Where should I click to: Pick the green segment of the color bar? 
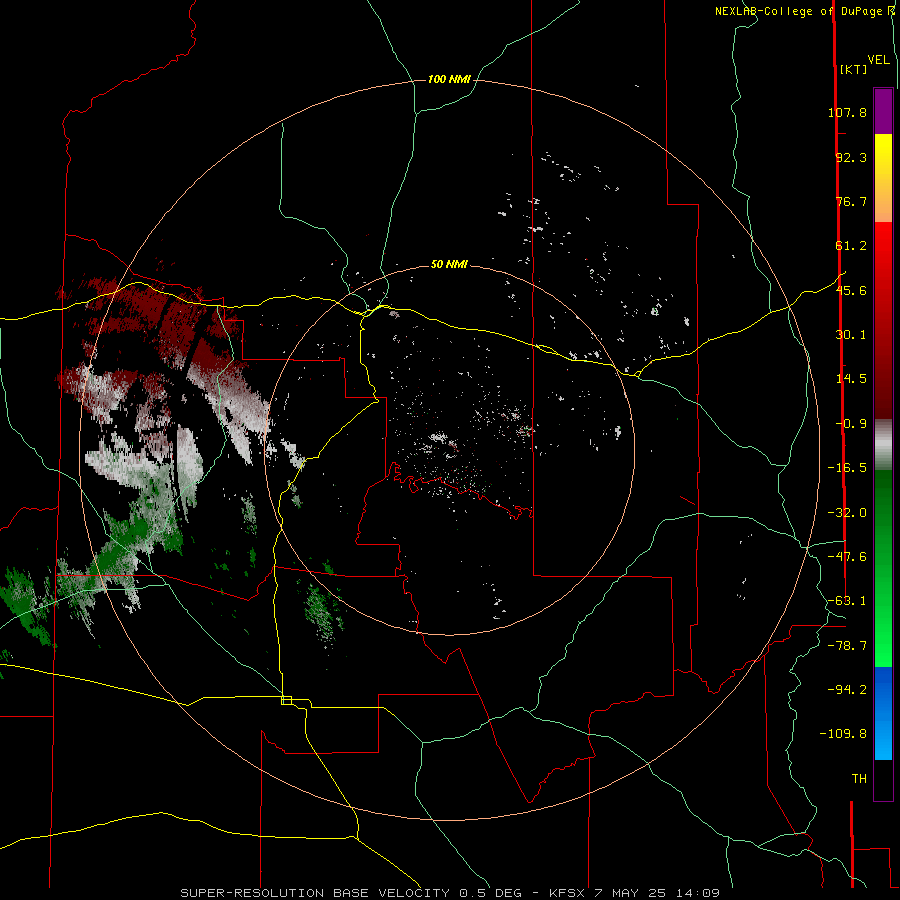click(883, 568)
